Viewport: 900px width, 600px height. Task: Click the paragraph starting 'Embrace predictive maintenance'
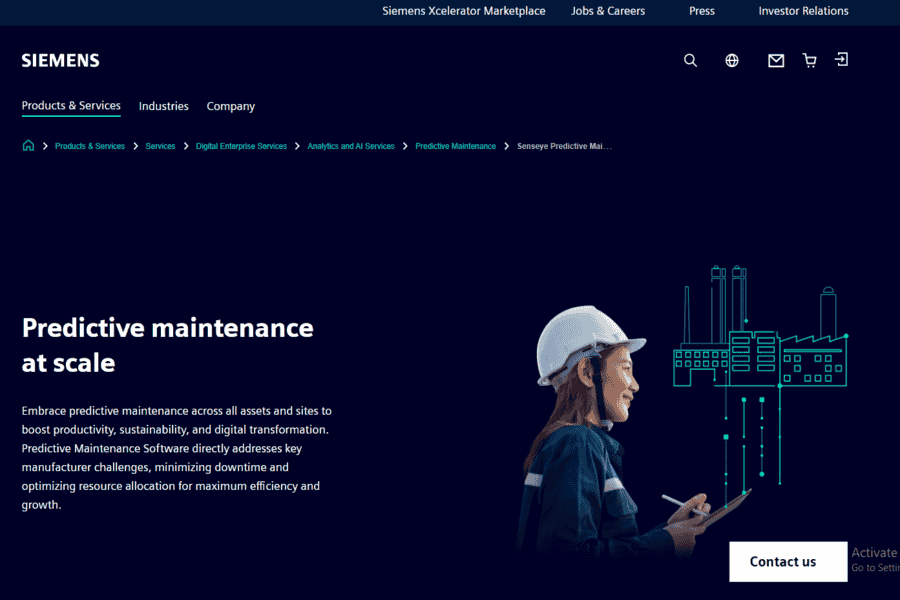click(177, 458)
